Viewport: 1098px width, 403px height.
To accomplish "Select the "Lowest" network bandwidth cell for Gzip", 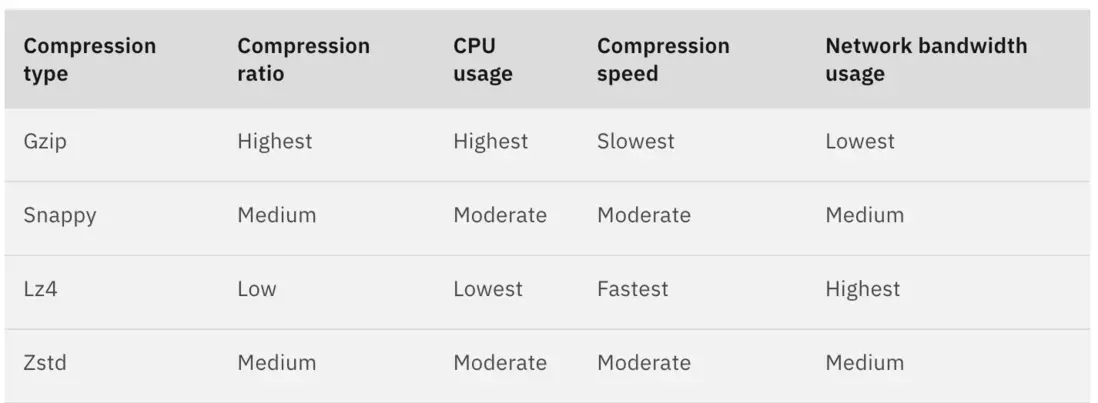I will click(x=859, y=142).
